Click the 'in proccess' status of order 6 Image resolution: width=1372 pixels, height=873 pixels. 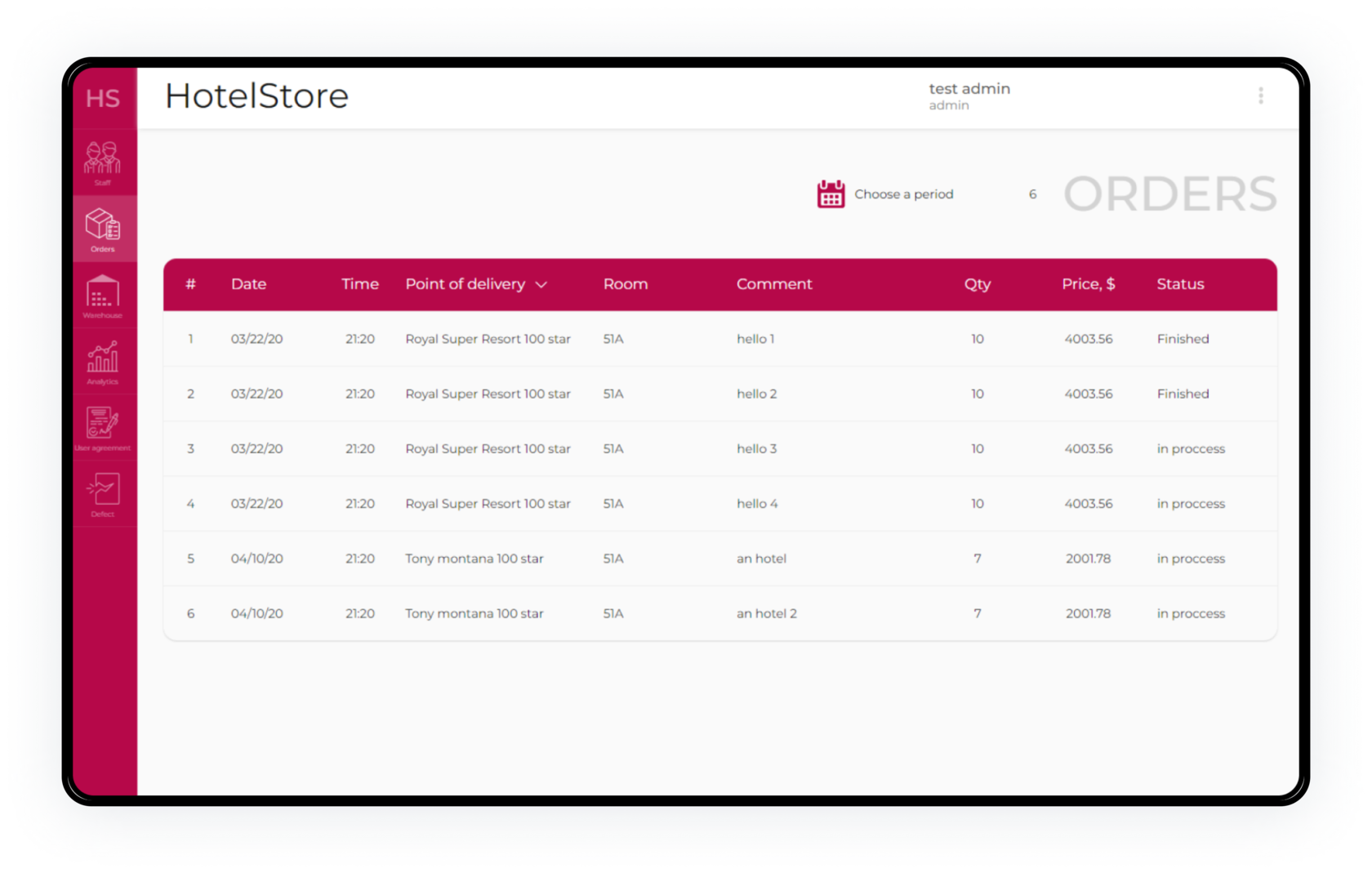(1191, 613)
